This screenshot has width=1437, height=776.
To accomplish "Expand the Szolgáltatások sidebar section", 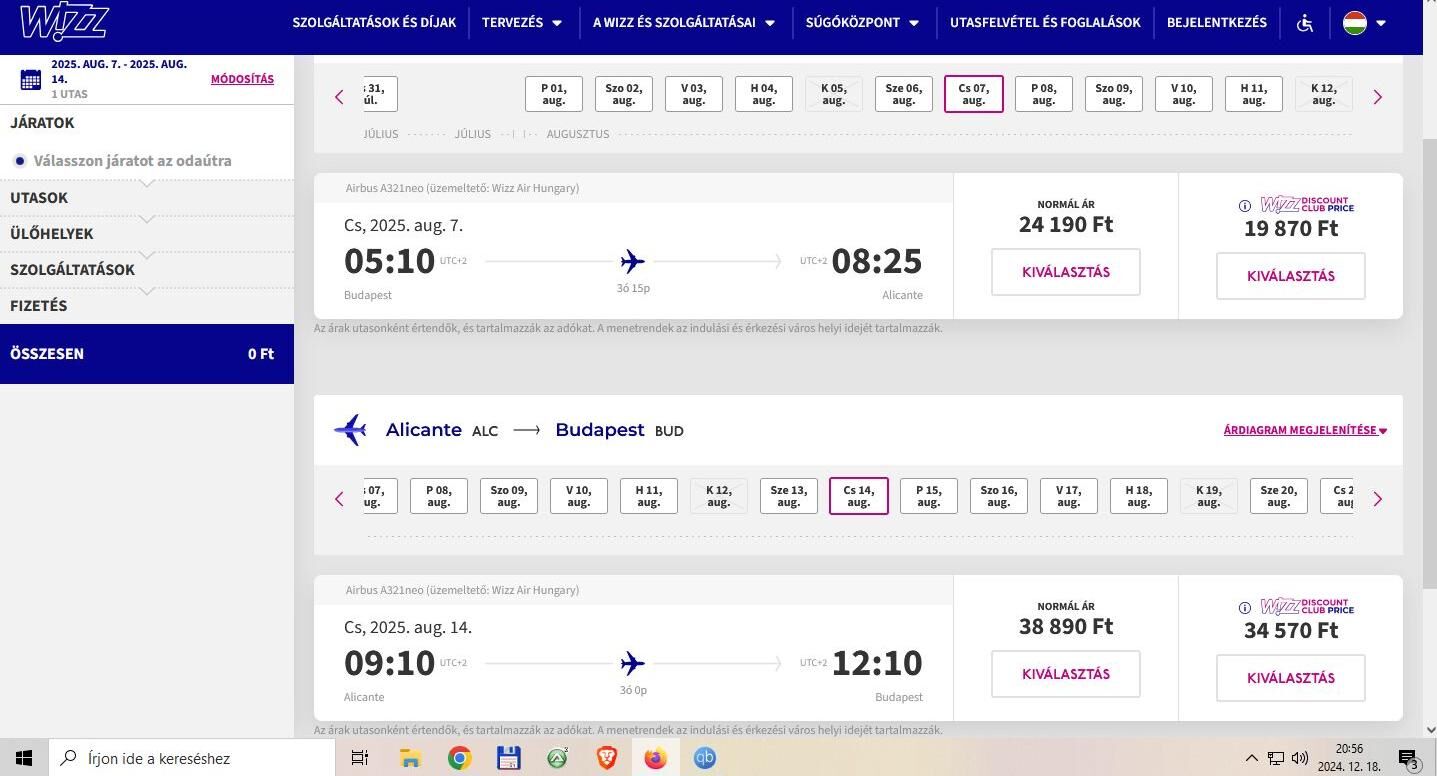I will click(147, 270).
